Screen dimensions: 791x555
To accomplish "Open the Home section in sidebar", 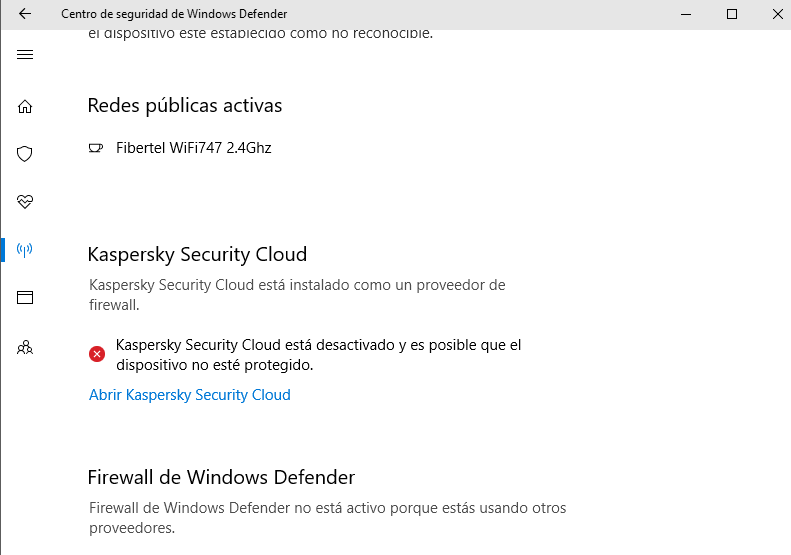I will pyautogui.click(x=25, y=107).
